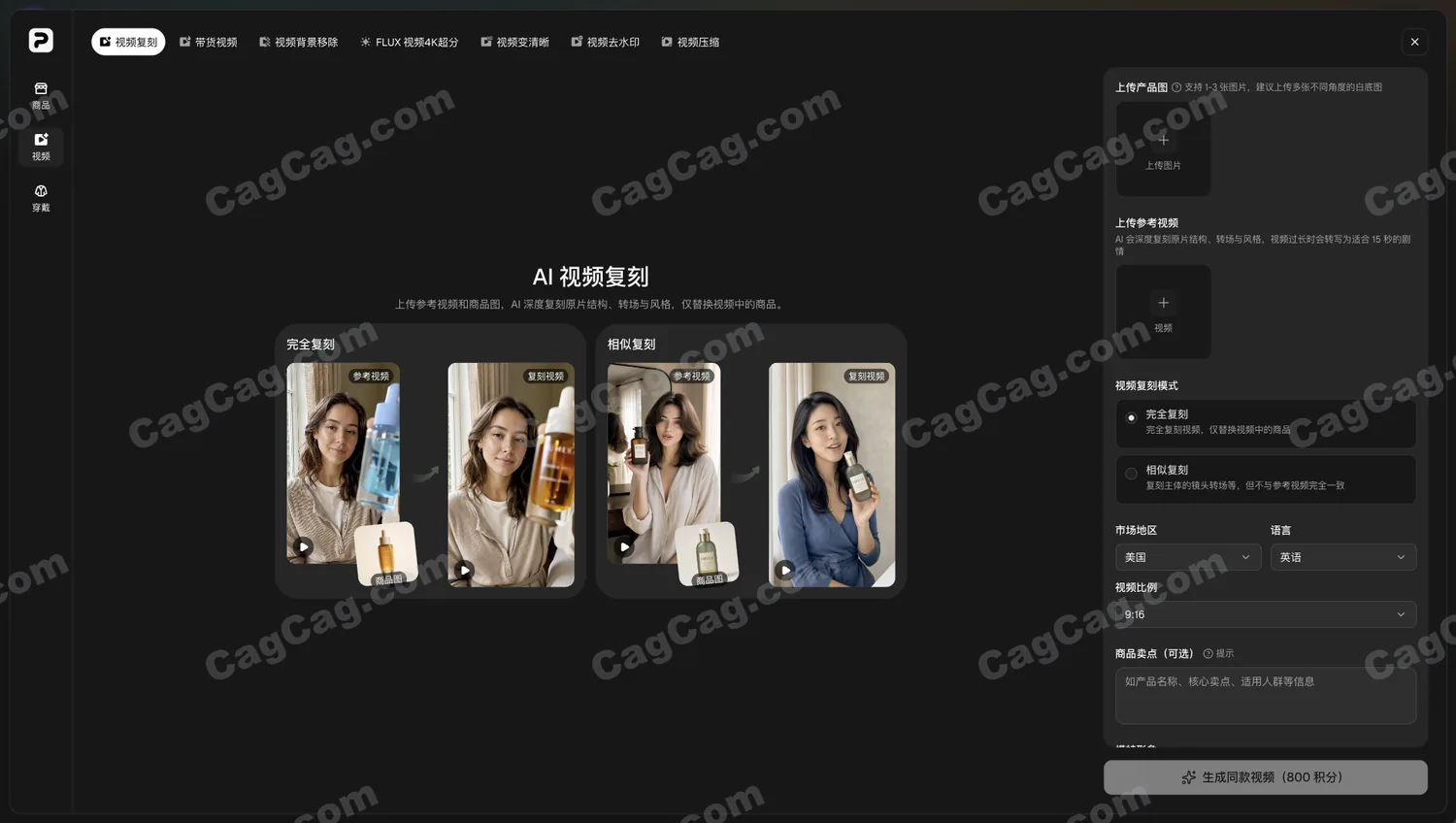Expand the 市场地区 dropdown showing 美国
The image size is (1456, 823).
[x=1187, y=557]
